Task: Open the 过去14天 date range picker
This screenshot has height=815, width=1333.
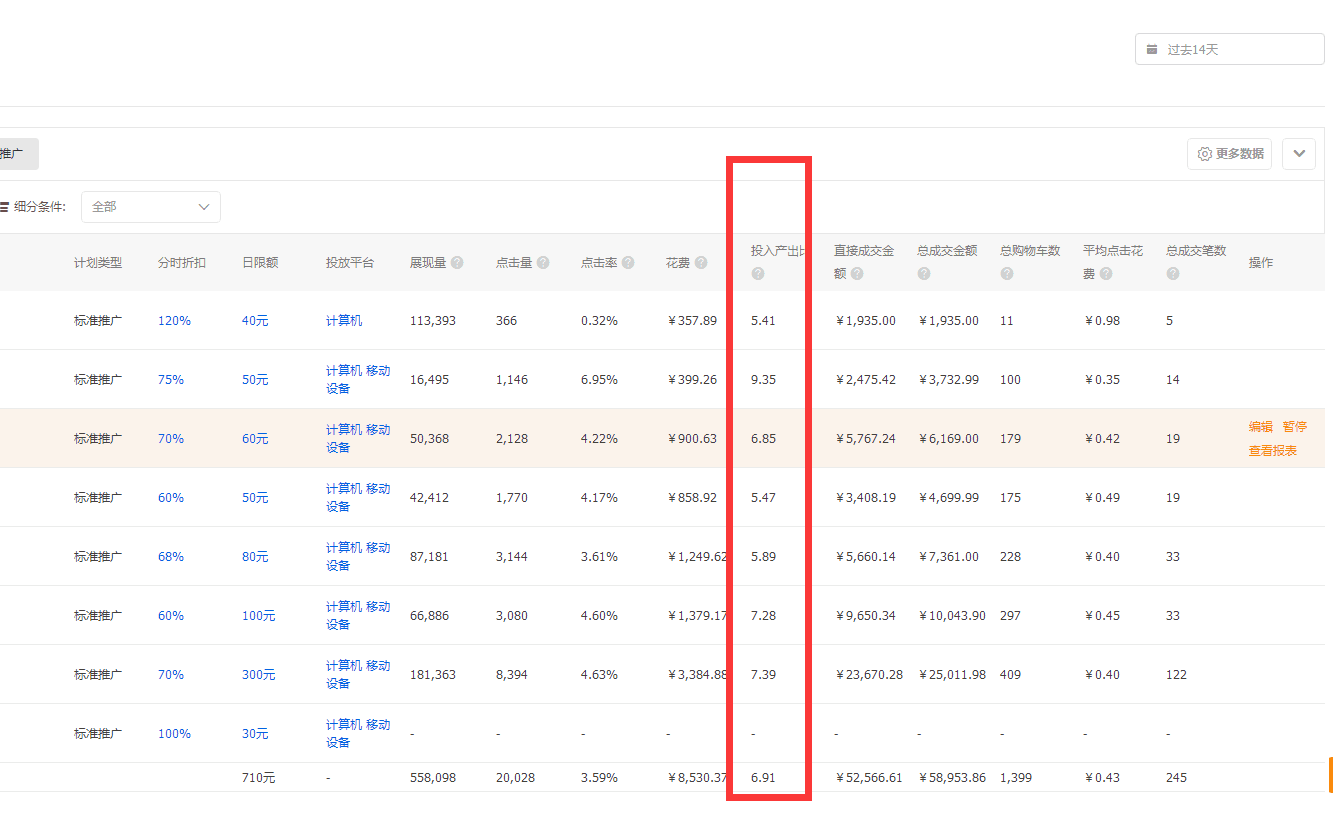Action: coord(1229,49)
